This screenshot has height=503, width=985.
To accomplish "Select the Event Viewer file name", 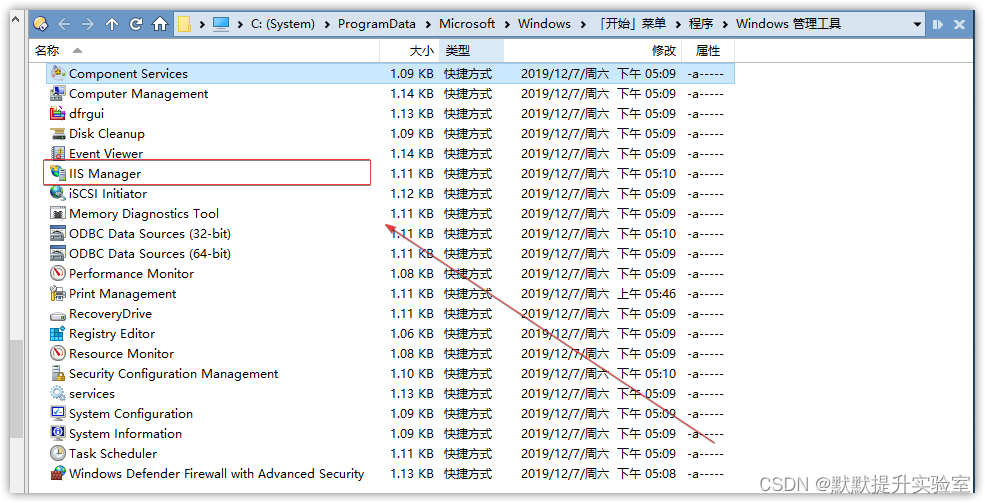I will [106, 154].
